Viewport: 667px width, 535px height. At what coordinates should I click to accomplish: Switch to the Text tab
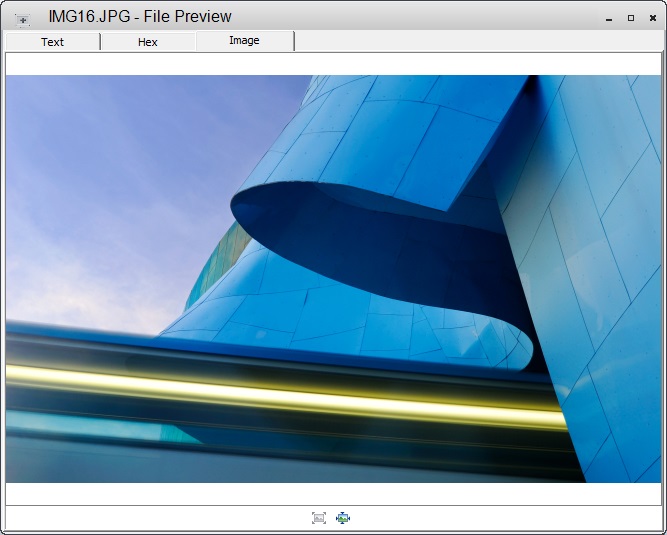(52, 42)
